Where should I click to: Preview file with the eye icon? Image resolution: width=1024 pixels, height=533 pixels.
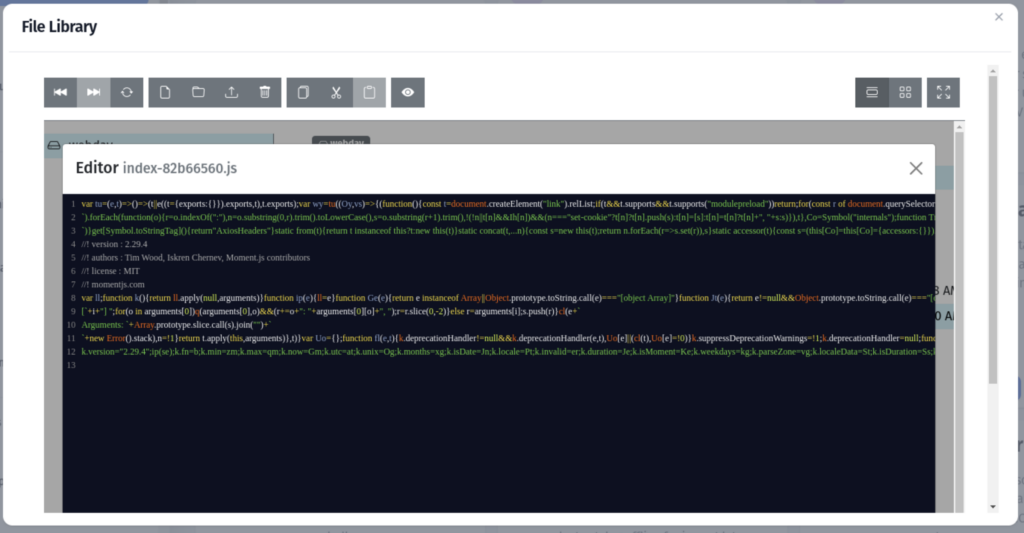pos(408,92)
